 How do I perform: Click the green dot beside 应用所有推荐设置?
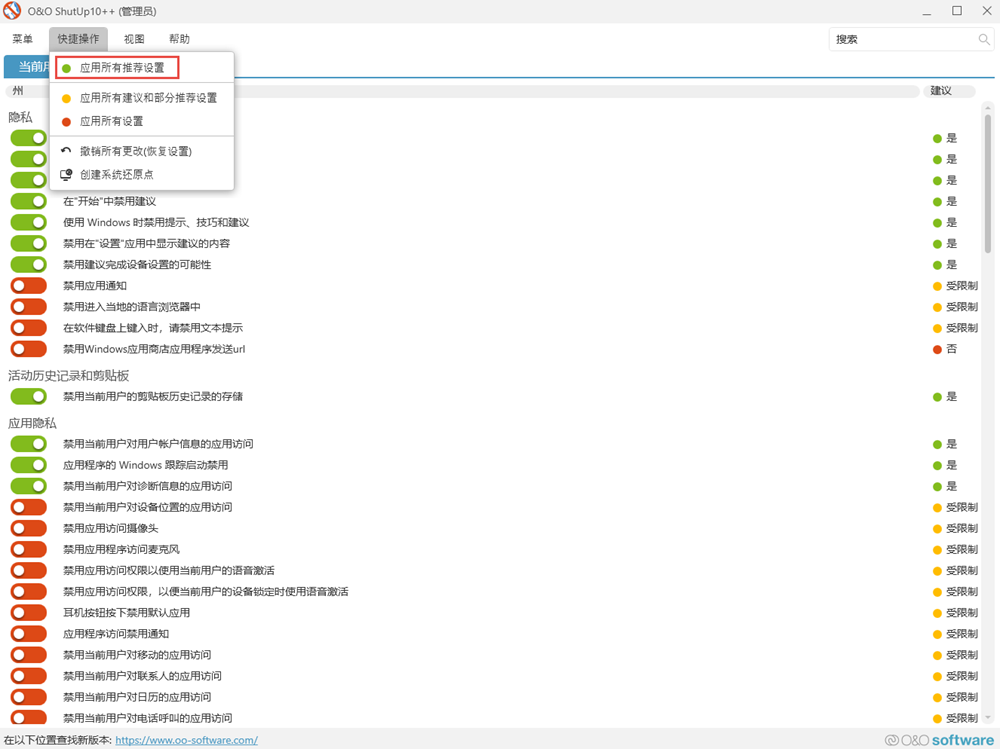(66, 68)
